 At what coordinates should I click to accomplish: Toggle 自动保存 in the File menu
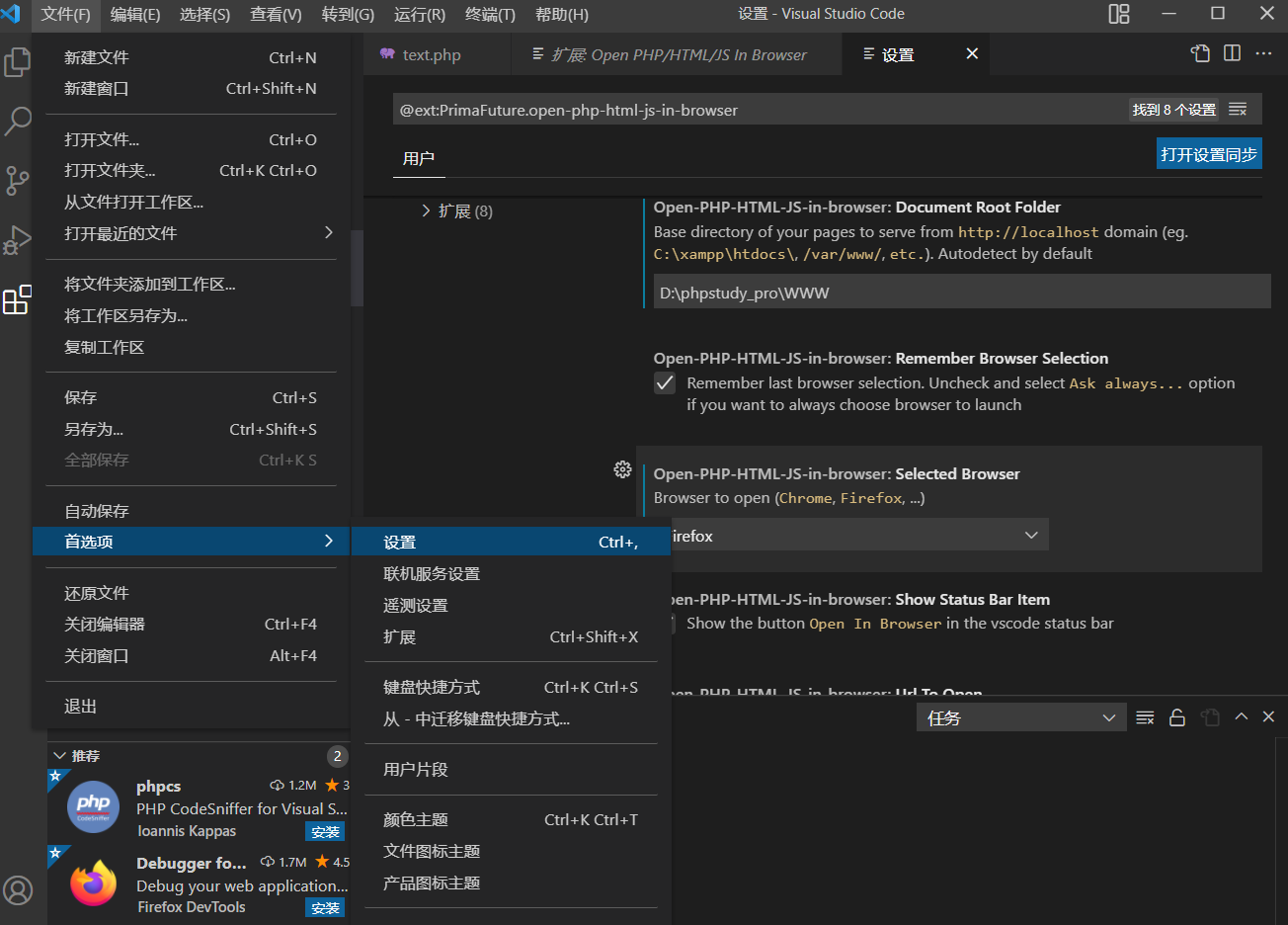(x=191, y=511)
